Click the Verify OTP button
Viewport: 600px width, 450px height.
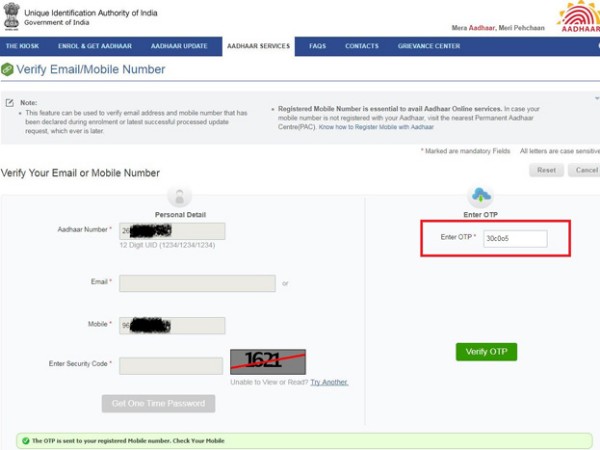tap(486, 352)
